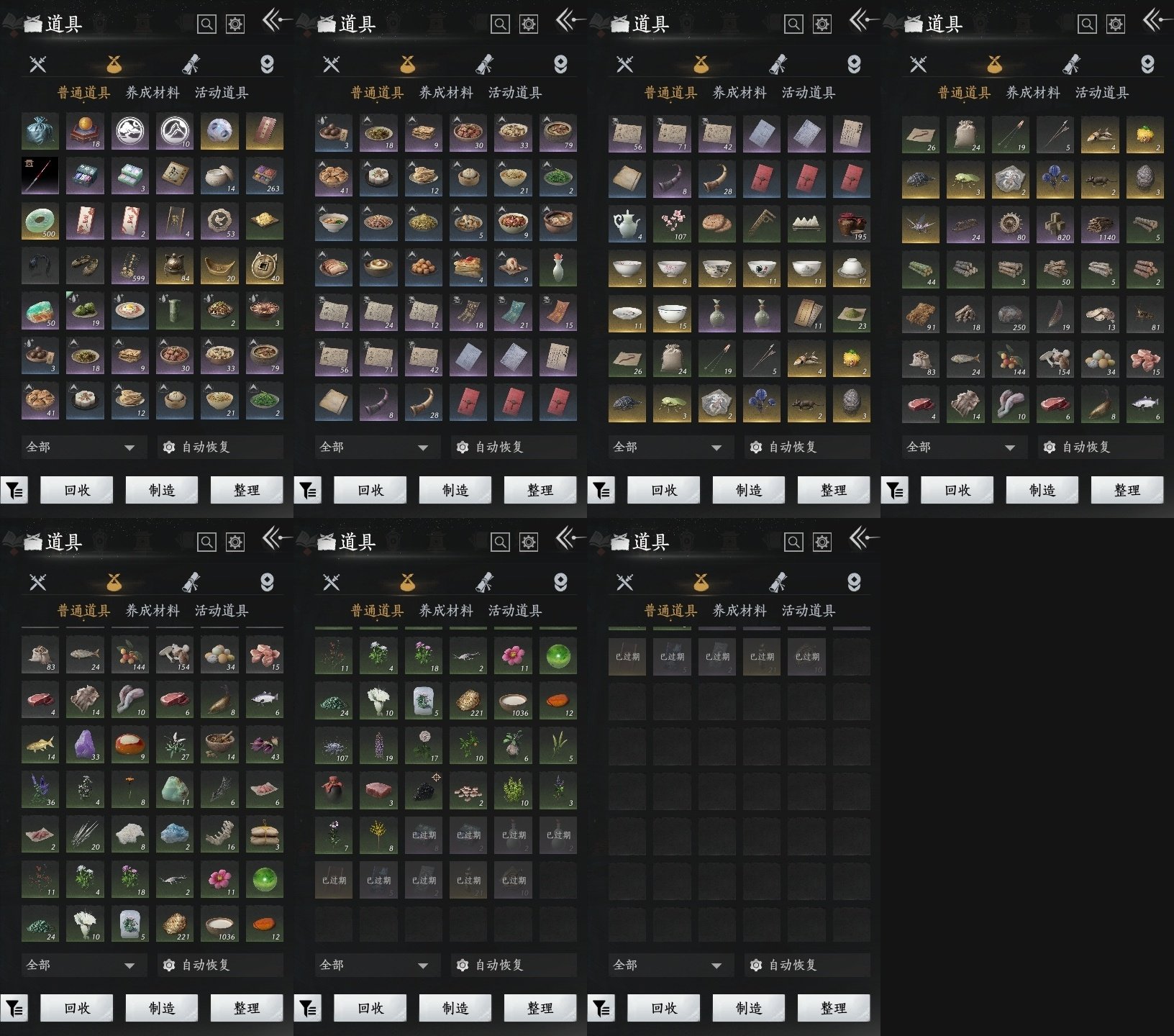Click the search magnifier icon in top-left panel
This screenshot has height=1036, width=1174.
(206, 24)
